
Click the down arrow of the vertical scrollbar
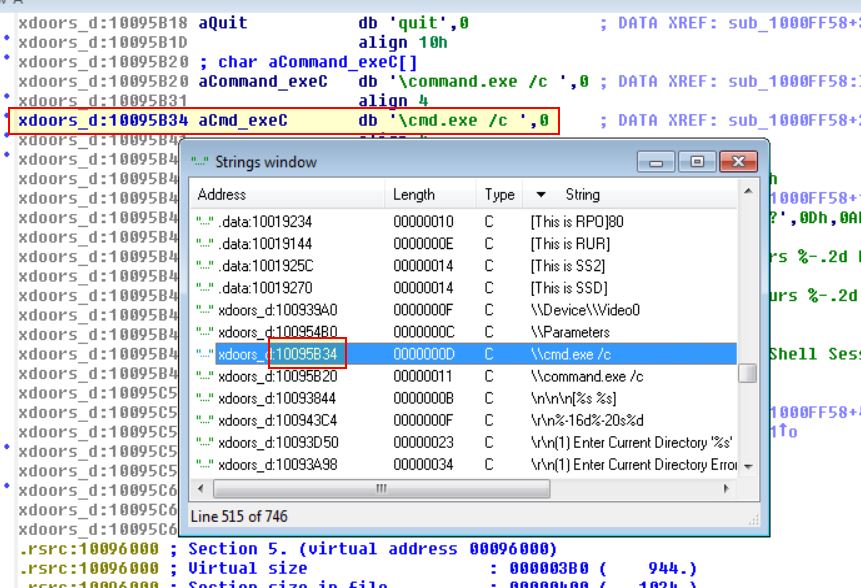(x=747, y=467)
